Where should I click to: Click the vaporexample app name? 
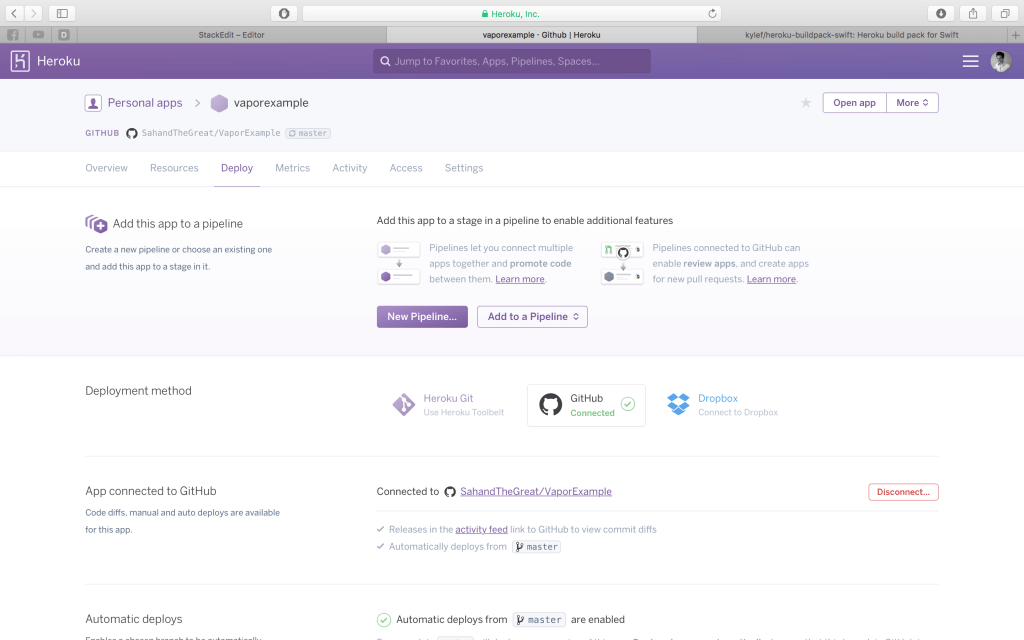[x=271, y=103]
